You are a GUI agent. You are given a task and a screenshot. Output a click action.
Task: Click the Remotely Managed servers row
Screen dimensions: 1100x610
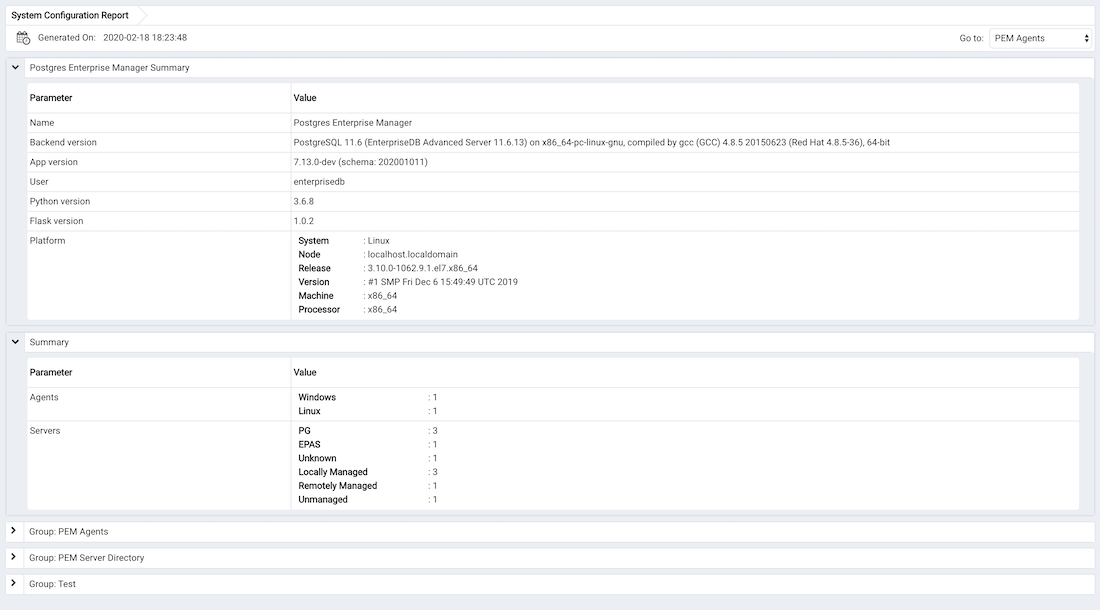coord(368,485)
